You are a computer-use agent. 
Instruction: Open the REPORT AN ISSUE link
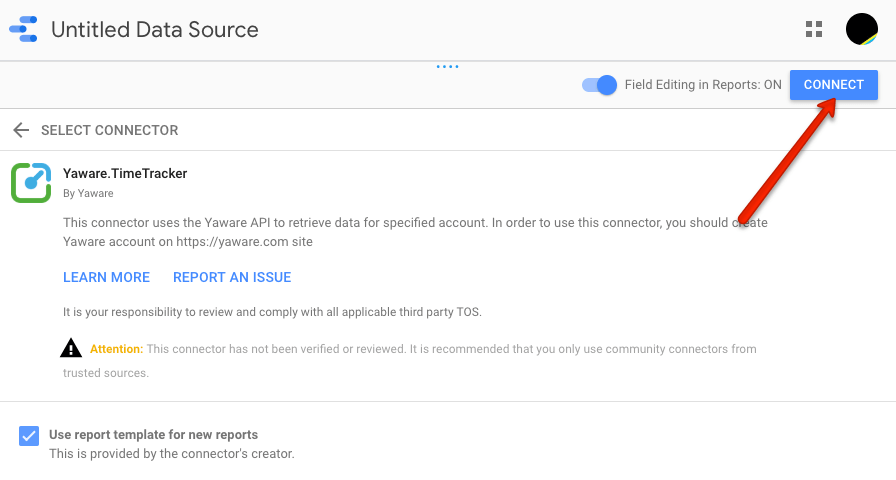[232, 277]
